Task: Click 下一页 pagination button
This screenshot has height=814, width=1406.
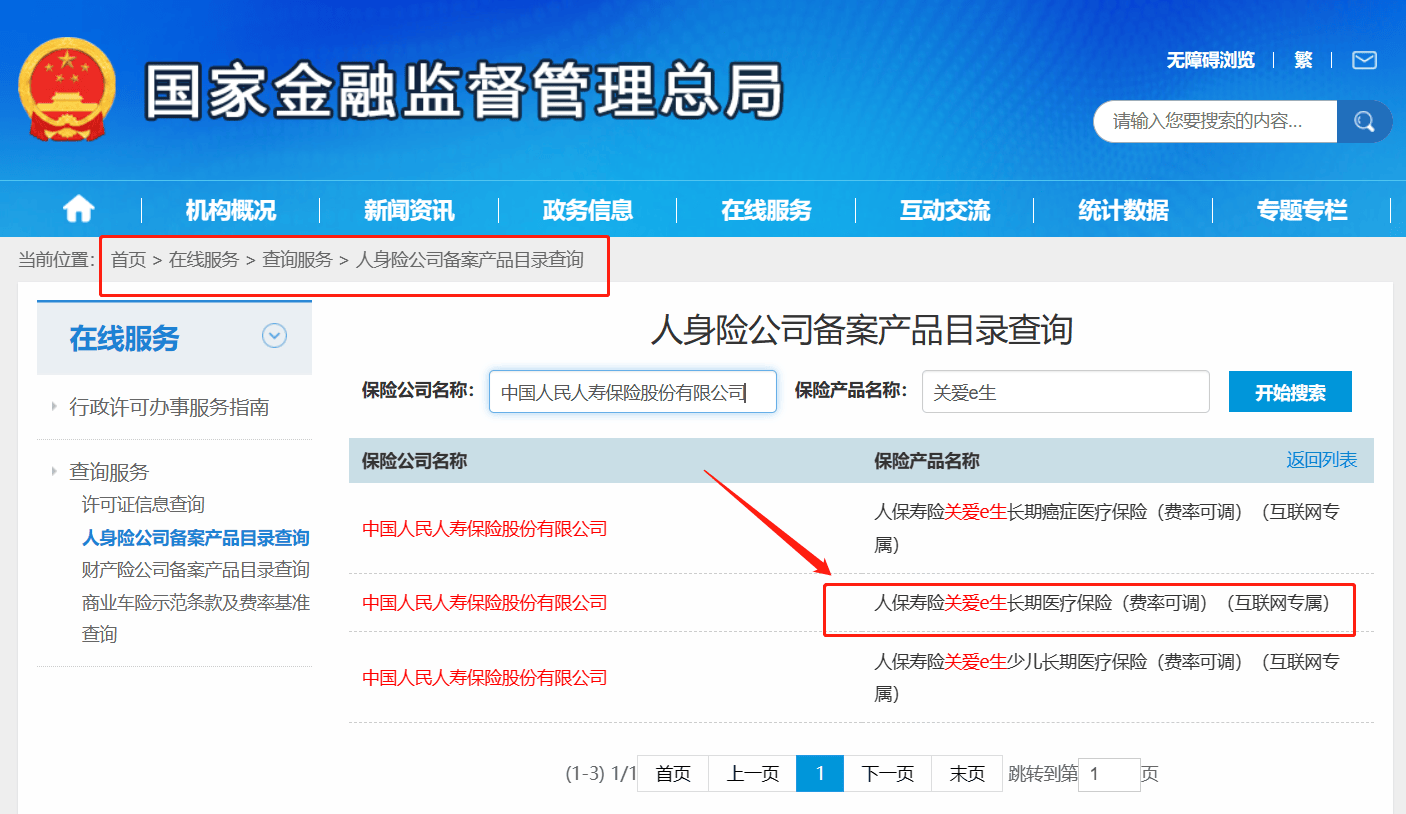Action: click(x=888, y=774)
